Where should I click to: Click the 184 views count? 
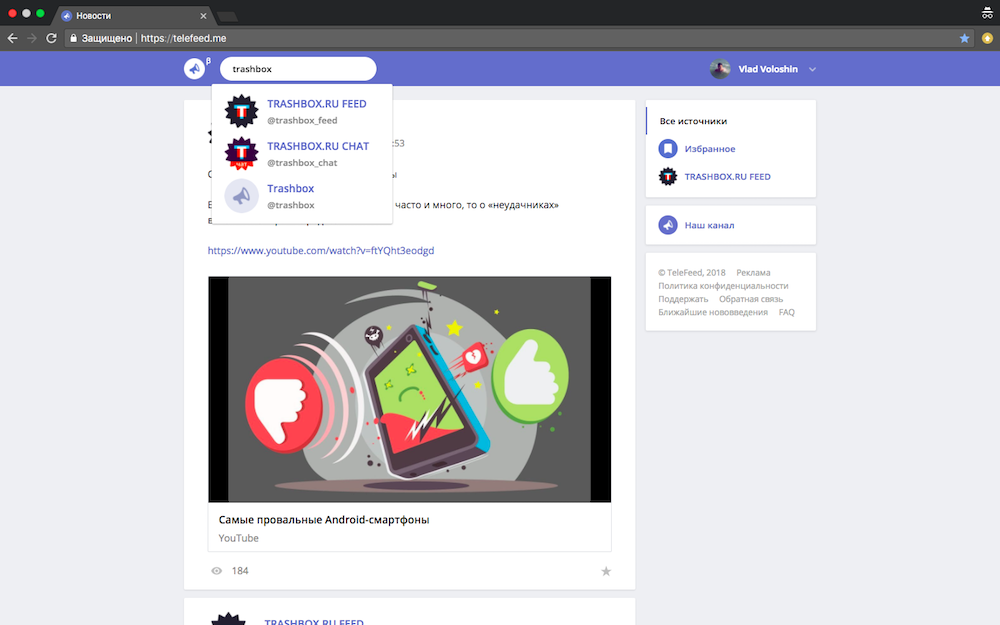coord(240,571)
